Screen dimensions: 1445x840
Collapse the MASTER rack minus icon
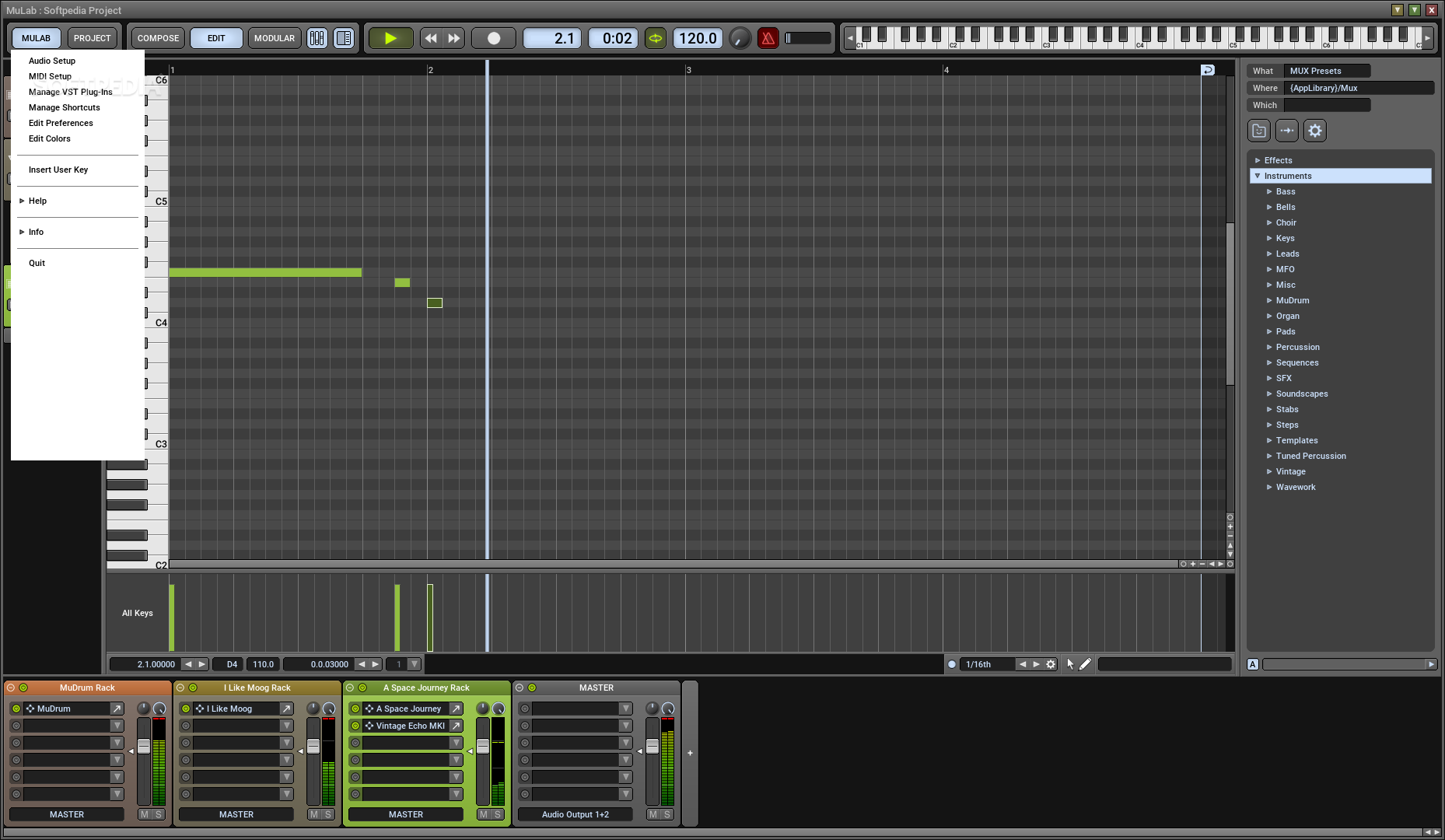pos(520,688)
